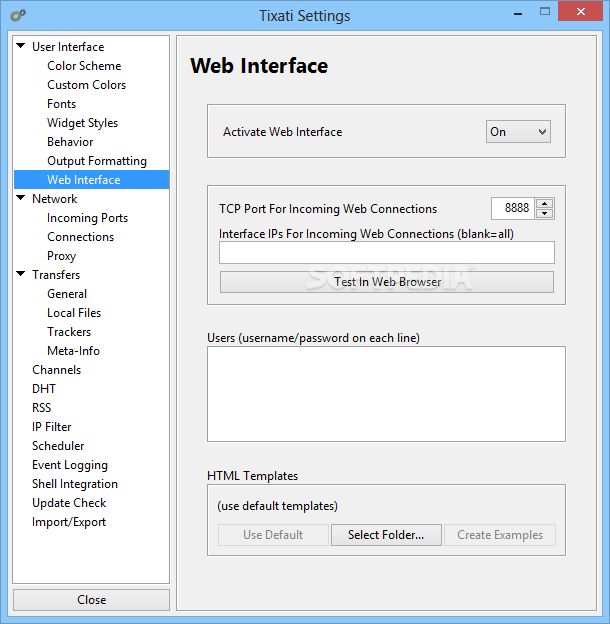Maximize the Tixati Settings window
Viewport: 610px width, 624px height.
545,12
